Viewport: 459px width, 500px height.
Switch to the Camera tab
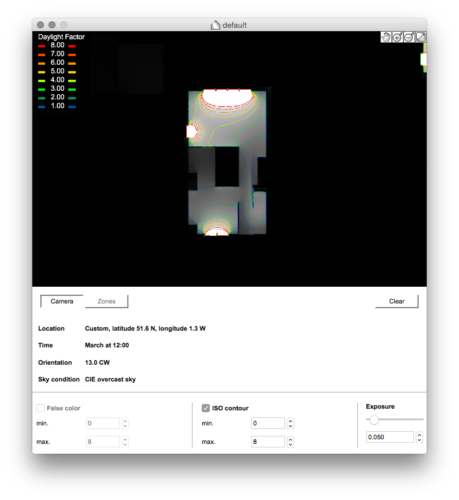tap(62, 301)
